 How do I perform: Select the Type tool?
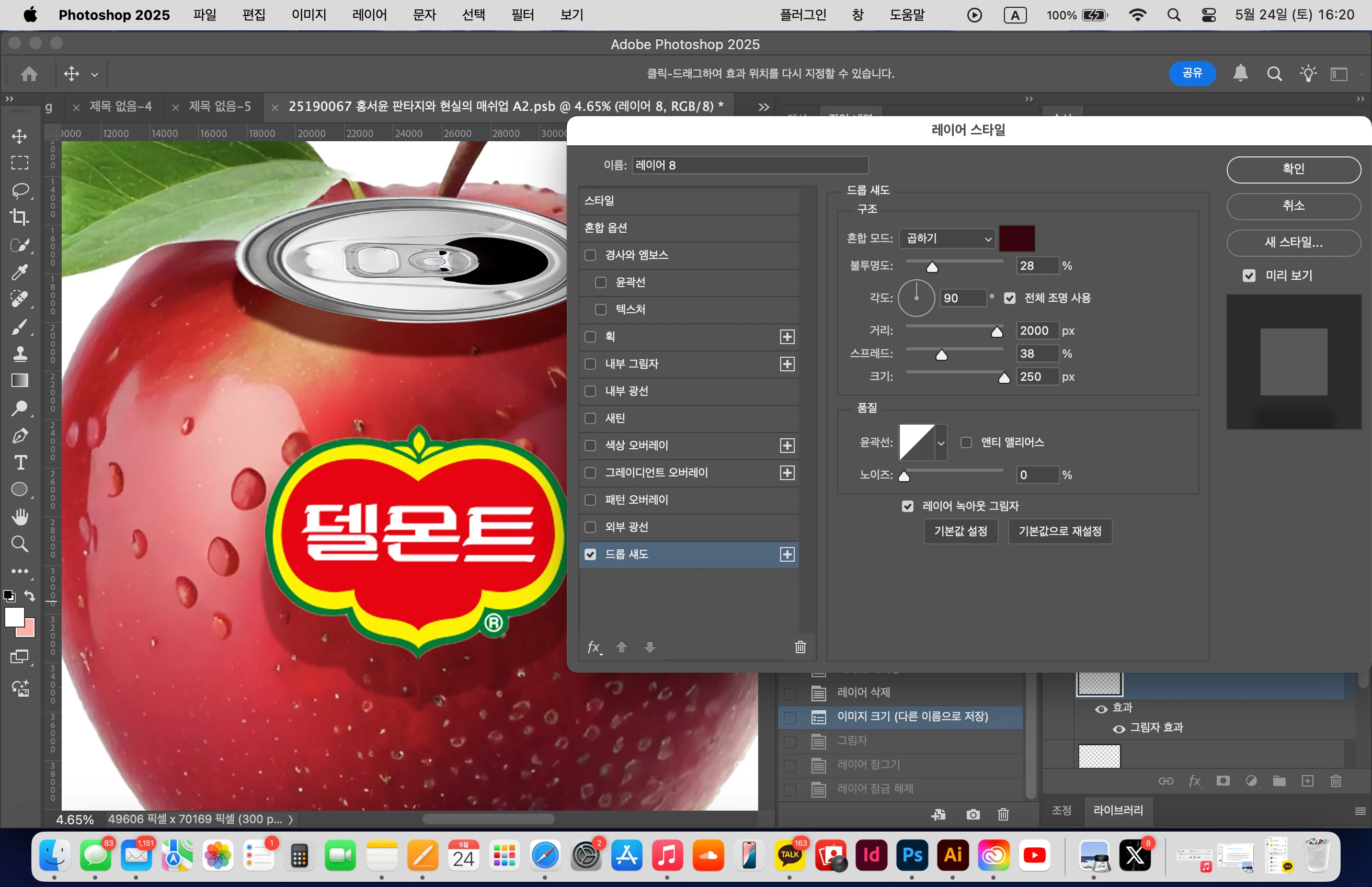[19, 462]
